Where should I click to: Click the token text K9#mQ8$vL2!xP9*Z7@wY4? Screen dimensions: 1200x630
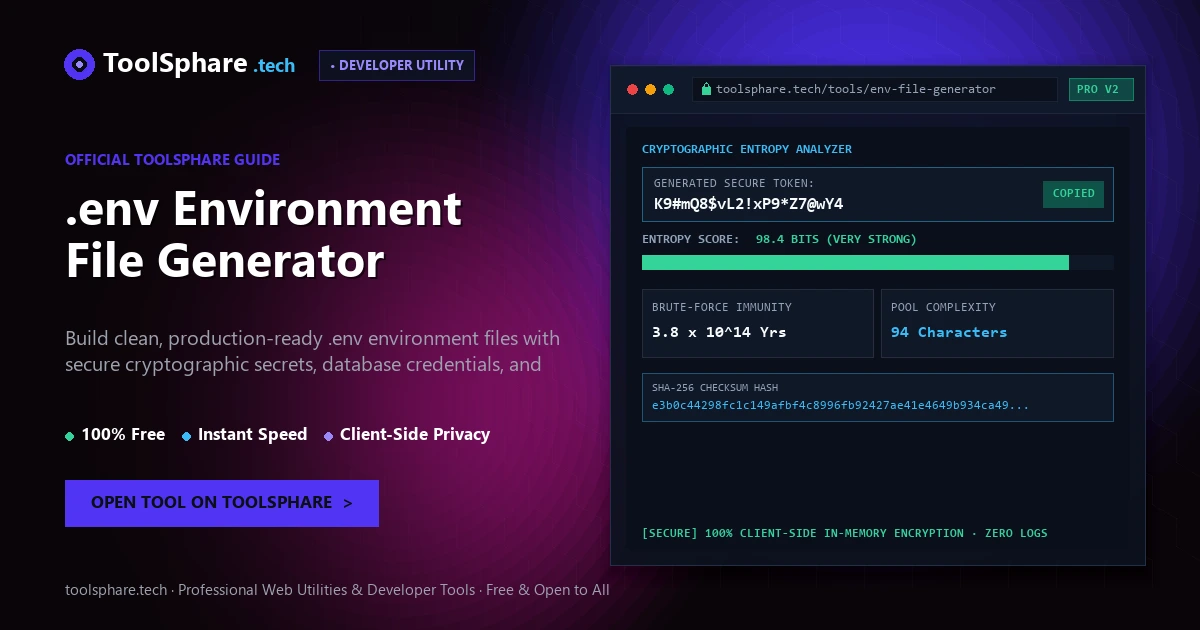(748, 204)
